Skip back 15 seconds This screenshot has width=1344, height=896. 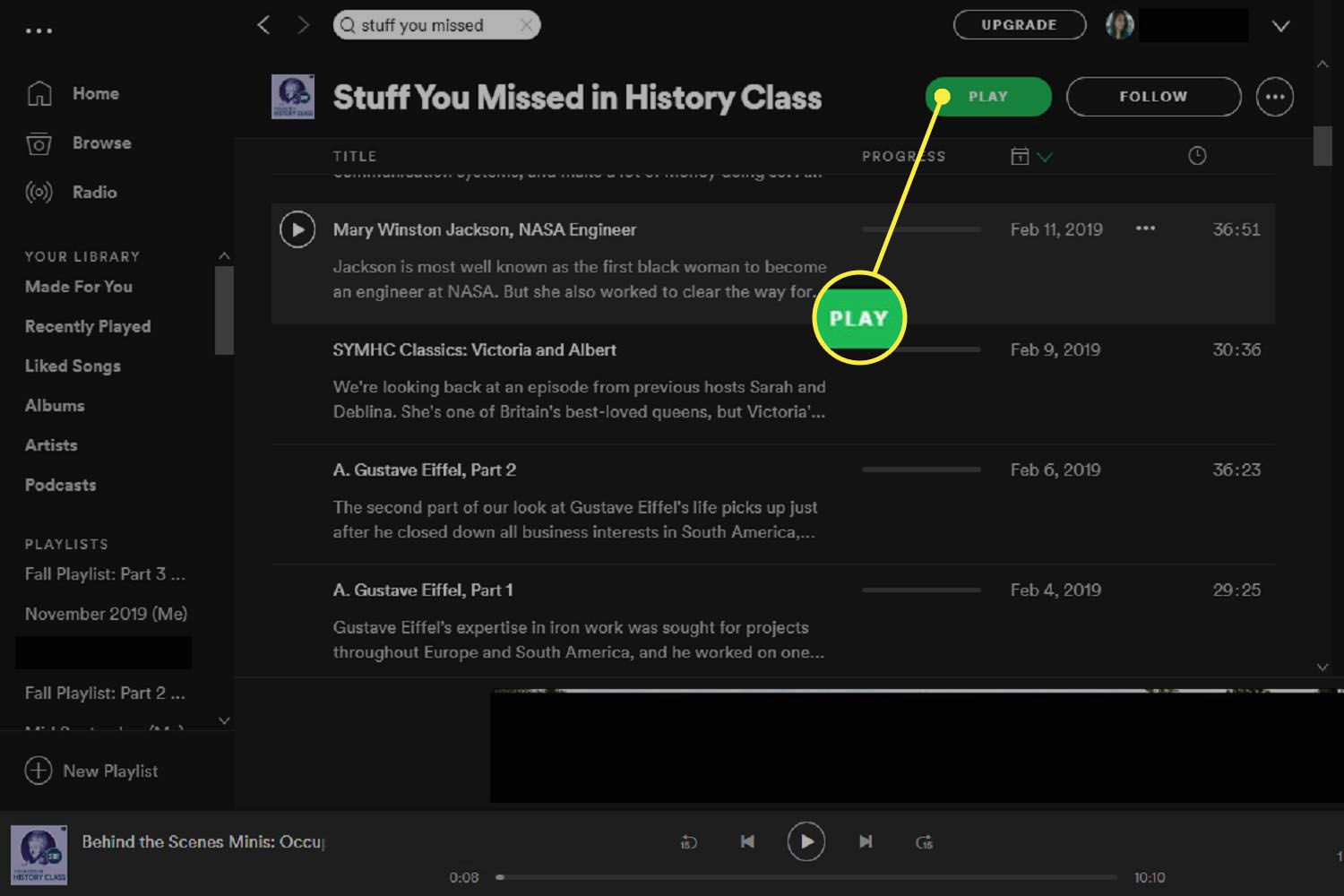[688, 841]
